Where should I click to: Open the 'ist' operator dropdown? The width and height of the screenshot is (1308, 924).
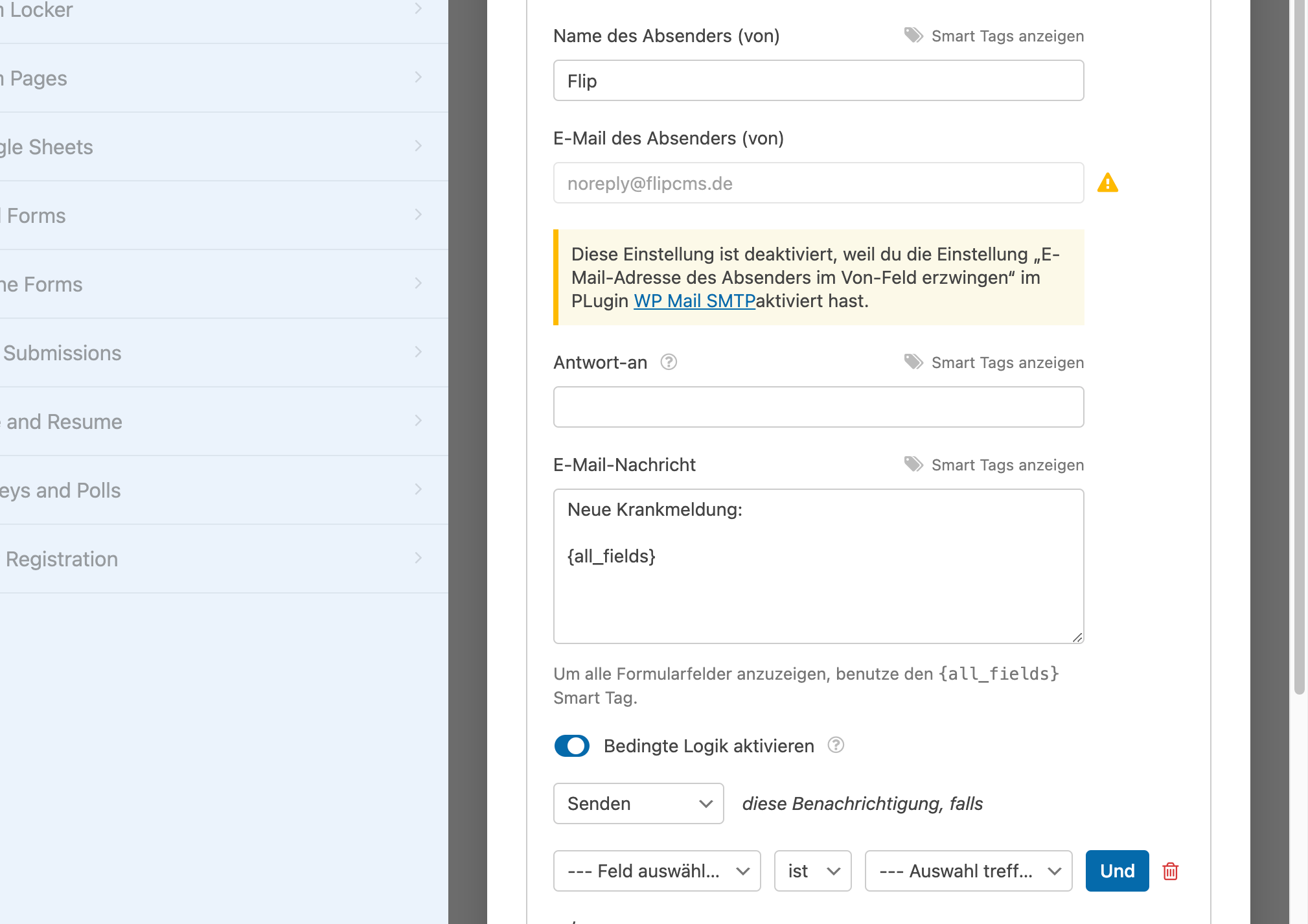(x=812, y=871)
